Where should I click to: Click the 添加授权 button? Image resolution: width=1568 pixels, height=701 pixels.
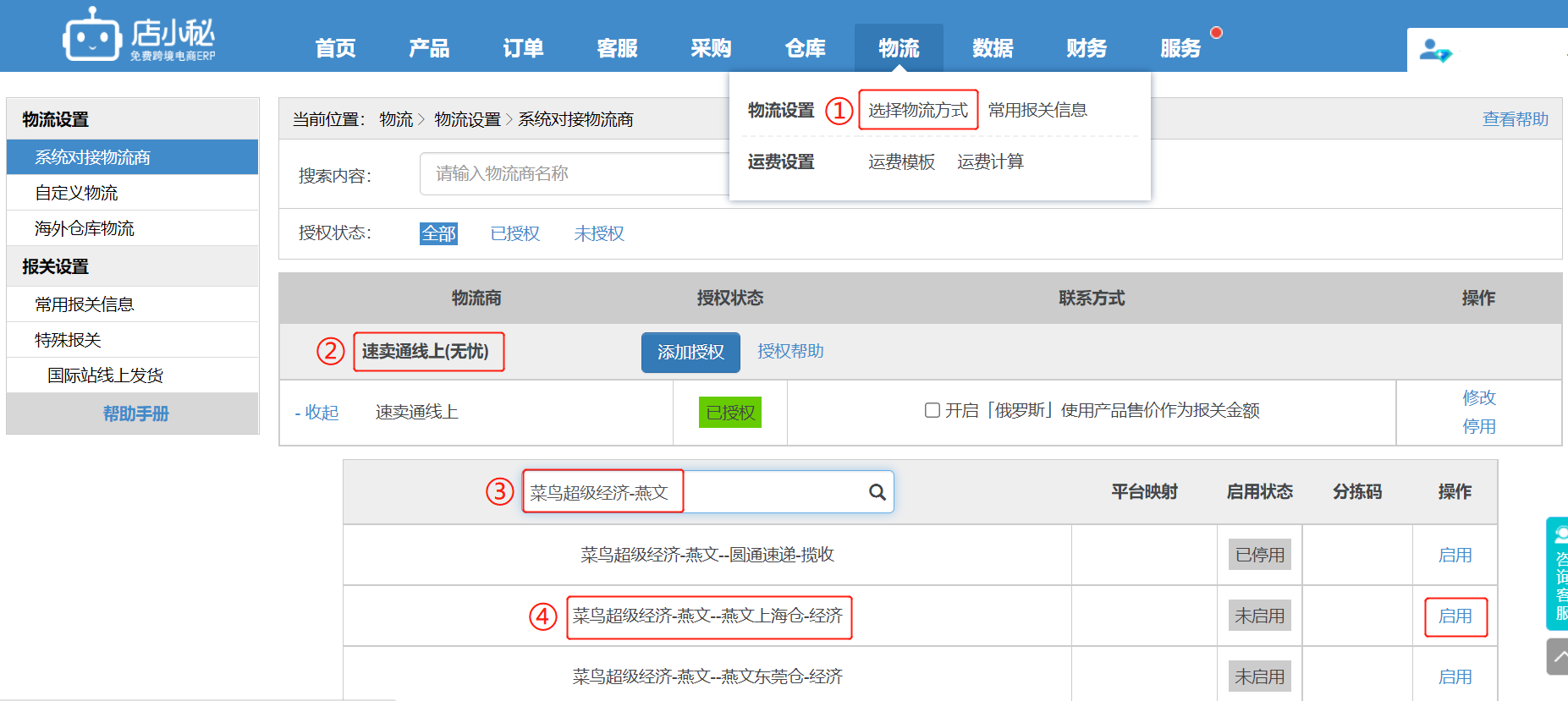coord(690,352)
